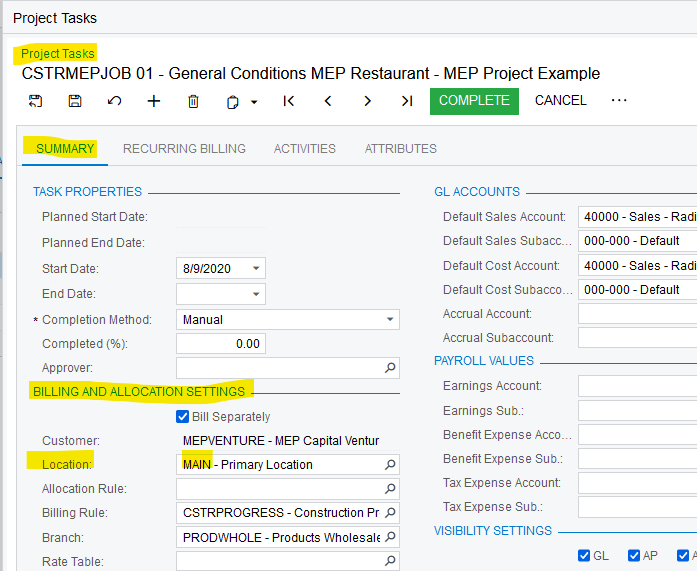Click the Clipboard icon
Screen dimensions: 697x571
232,102
